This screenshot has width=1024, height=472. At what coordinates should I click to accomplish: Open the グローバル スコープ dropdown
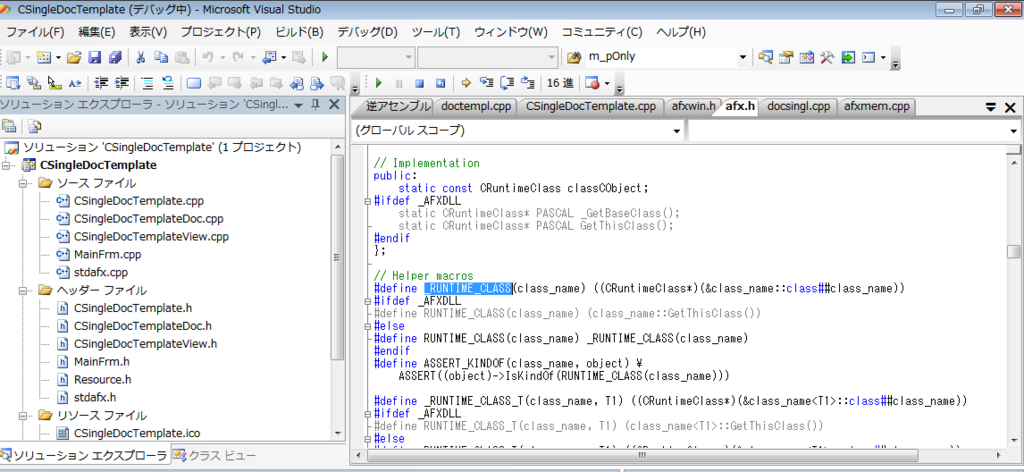[677, 131]
